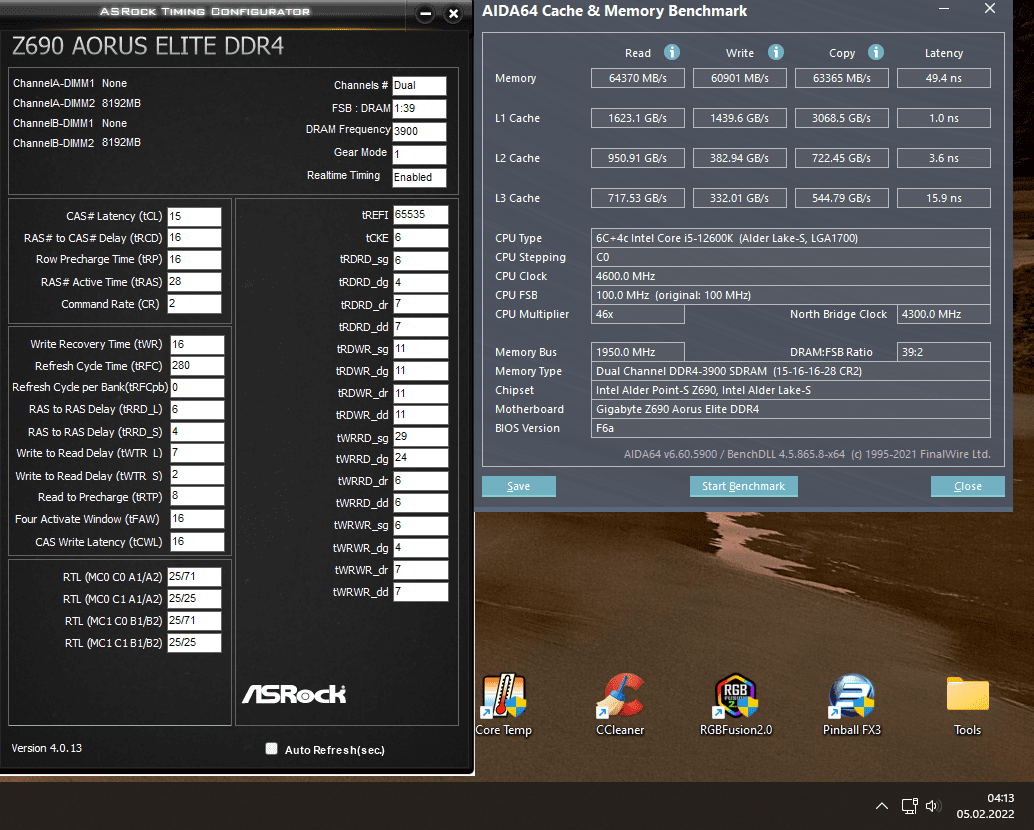Click the CPU Type value field
This screenshot has height=830, width=1034.
click(791, 238)
